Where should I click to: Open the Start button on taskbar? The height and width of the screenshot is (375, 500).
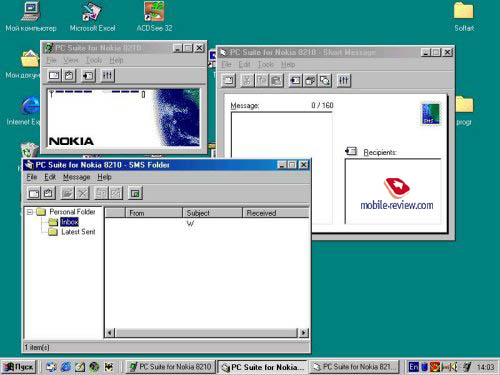pos(19,367)
